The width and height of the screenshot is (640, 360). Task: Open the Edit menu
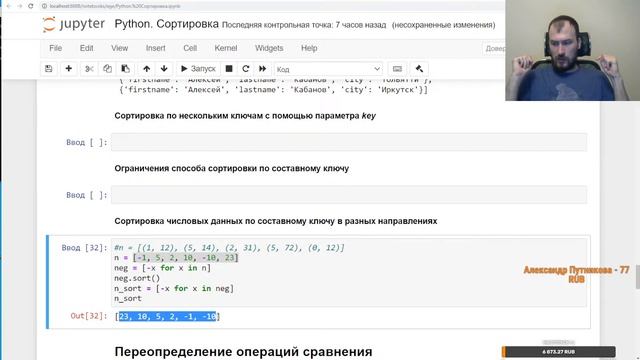87,48
